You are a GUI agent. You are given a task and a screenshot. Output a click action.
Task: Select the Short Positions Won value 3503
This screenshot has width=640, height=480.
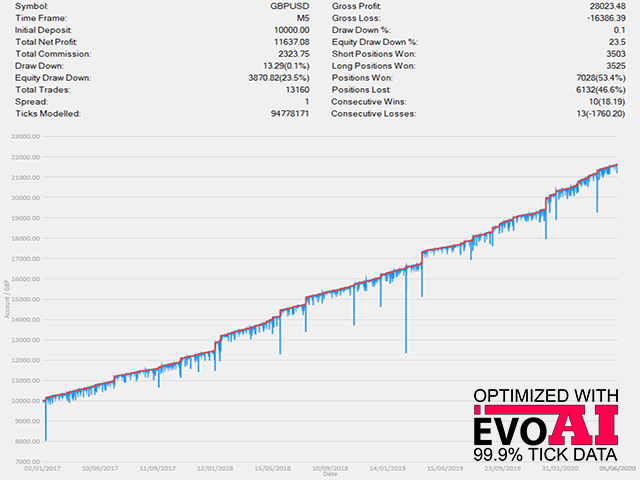(616, 54)
